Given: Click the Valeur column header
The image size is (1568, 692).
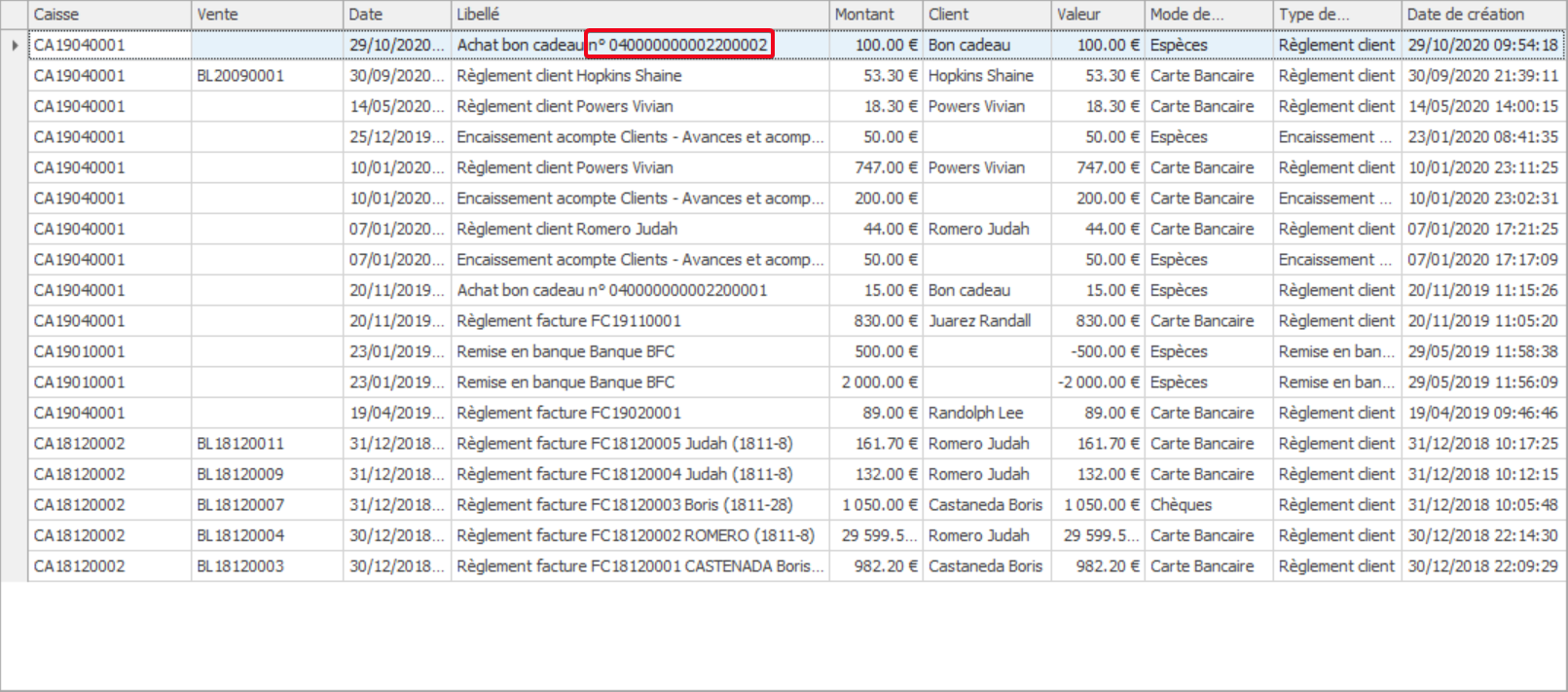Looking at the screenshot, I should [x=1098, y=15].
